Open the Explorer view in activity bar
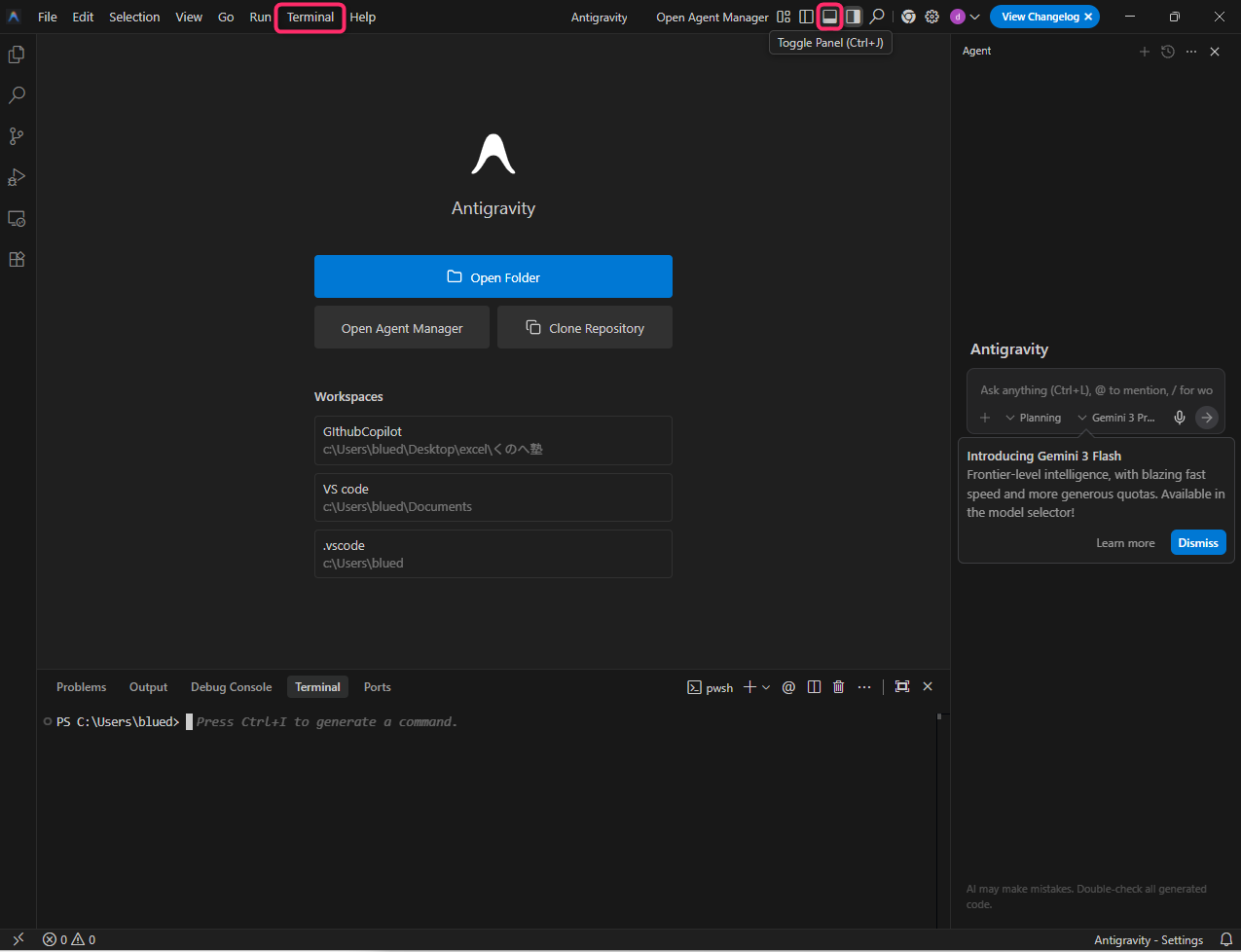The image size is (1241, 952). [17, 55]
